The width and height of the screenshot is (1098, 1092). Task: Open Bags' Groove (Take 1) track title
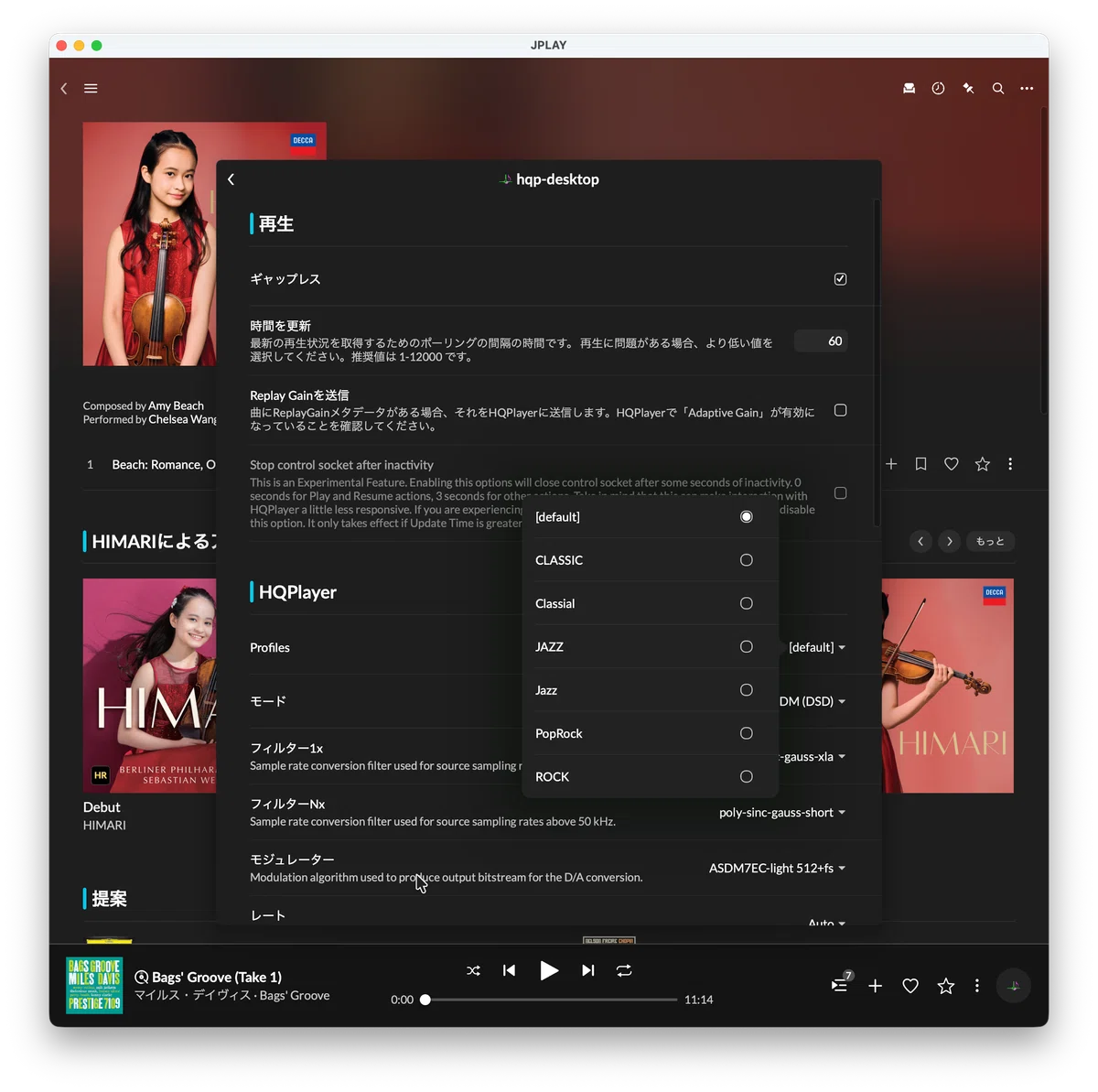[217, 977]
